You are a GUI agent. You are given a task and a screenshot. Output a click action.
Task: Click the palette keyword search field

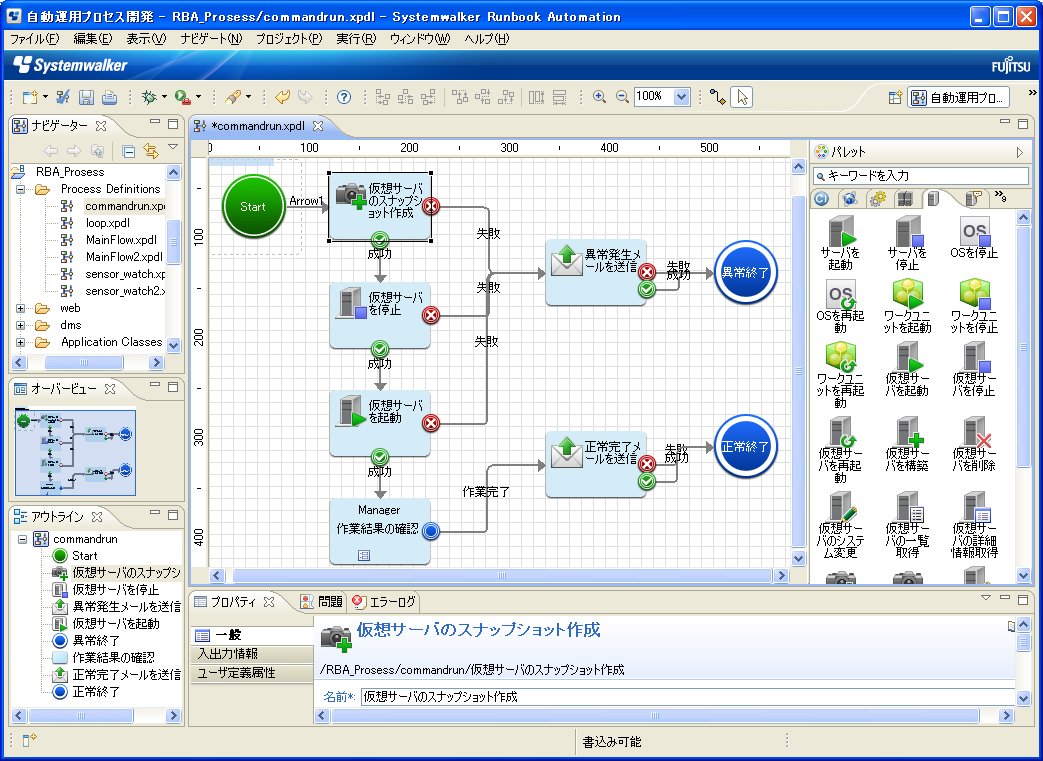click(921, 176)
